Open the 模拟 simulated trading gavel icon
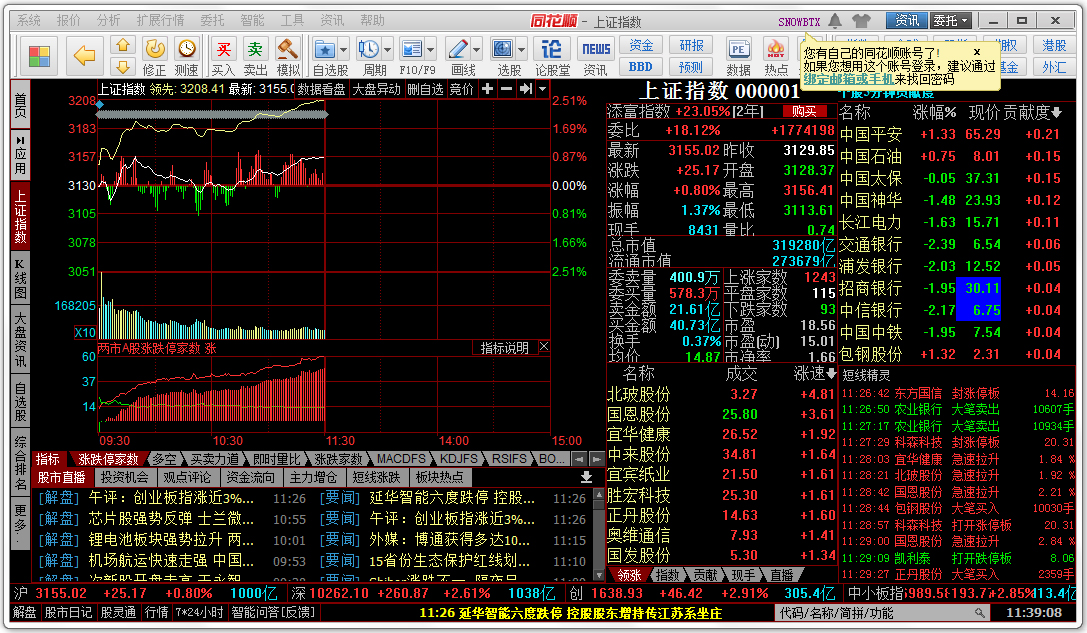The width and height of the screenshot is (1087, 633). coord(288,56)
